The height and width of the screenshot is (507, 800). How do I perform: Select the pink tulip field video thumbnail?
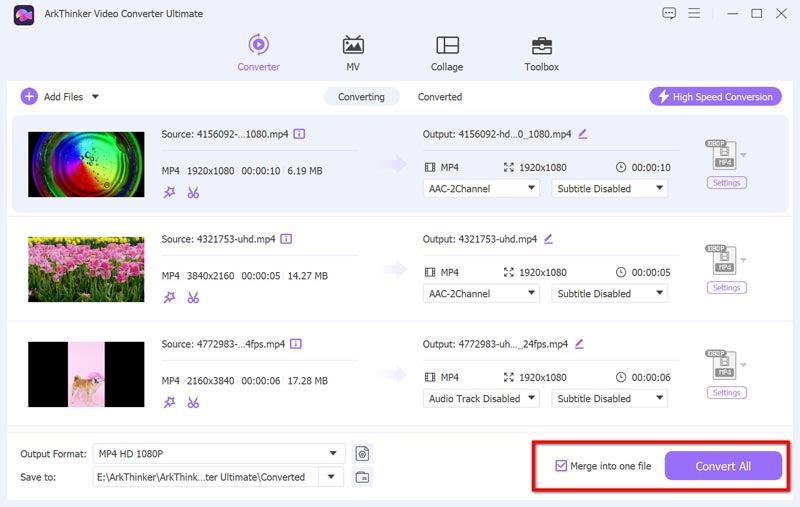pos(87,267)
